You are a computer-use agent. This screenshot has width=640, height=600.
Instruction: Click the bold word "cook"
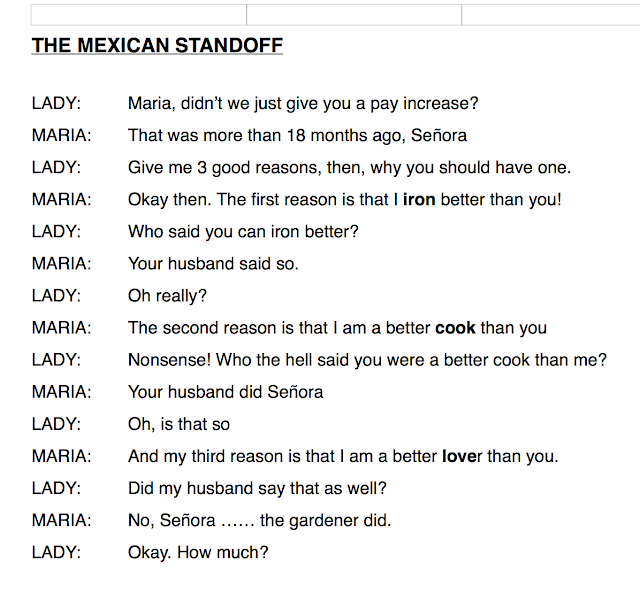coord(455,328)
